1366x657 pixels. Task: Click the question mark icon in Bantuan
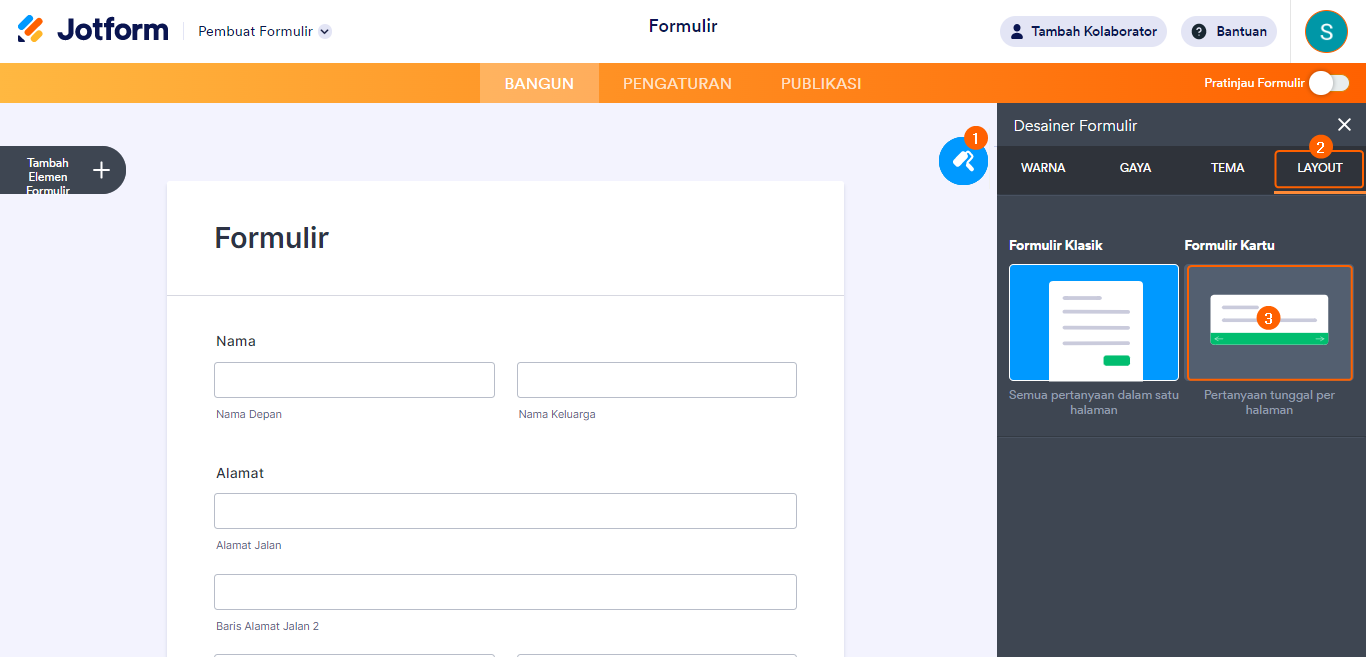1198,31
